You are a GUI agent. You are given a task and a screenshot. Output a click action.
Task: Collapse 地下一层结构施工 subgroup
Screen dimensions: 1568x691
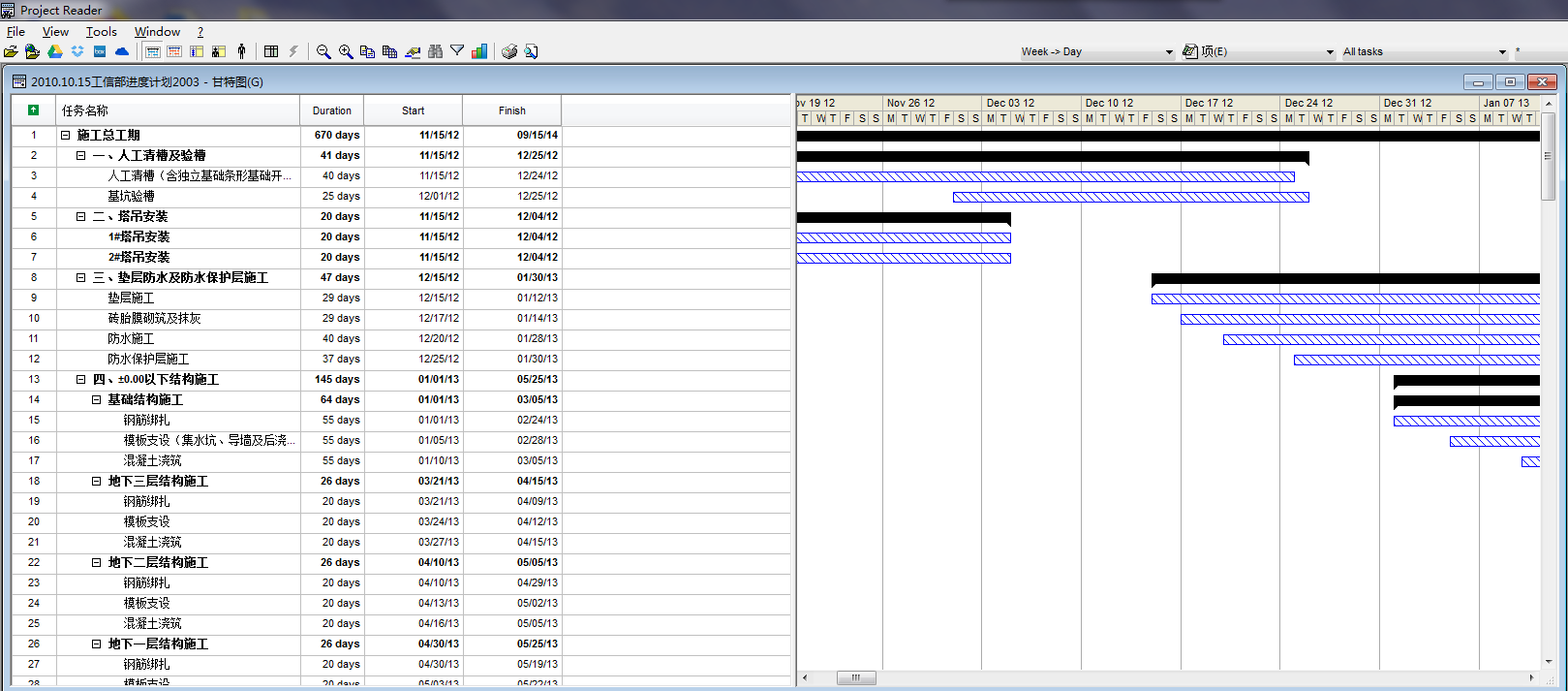coord(97,644)
